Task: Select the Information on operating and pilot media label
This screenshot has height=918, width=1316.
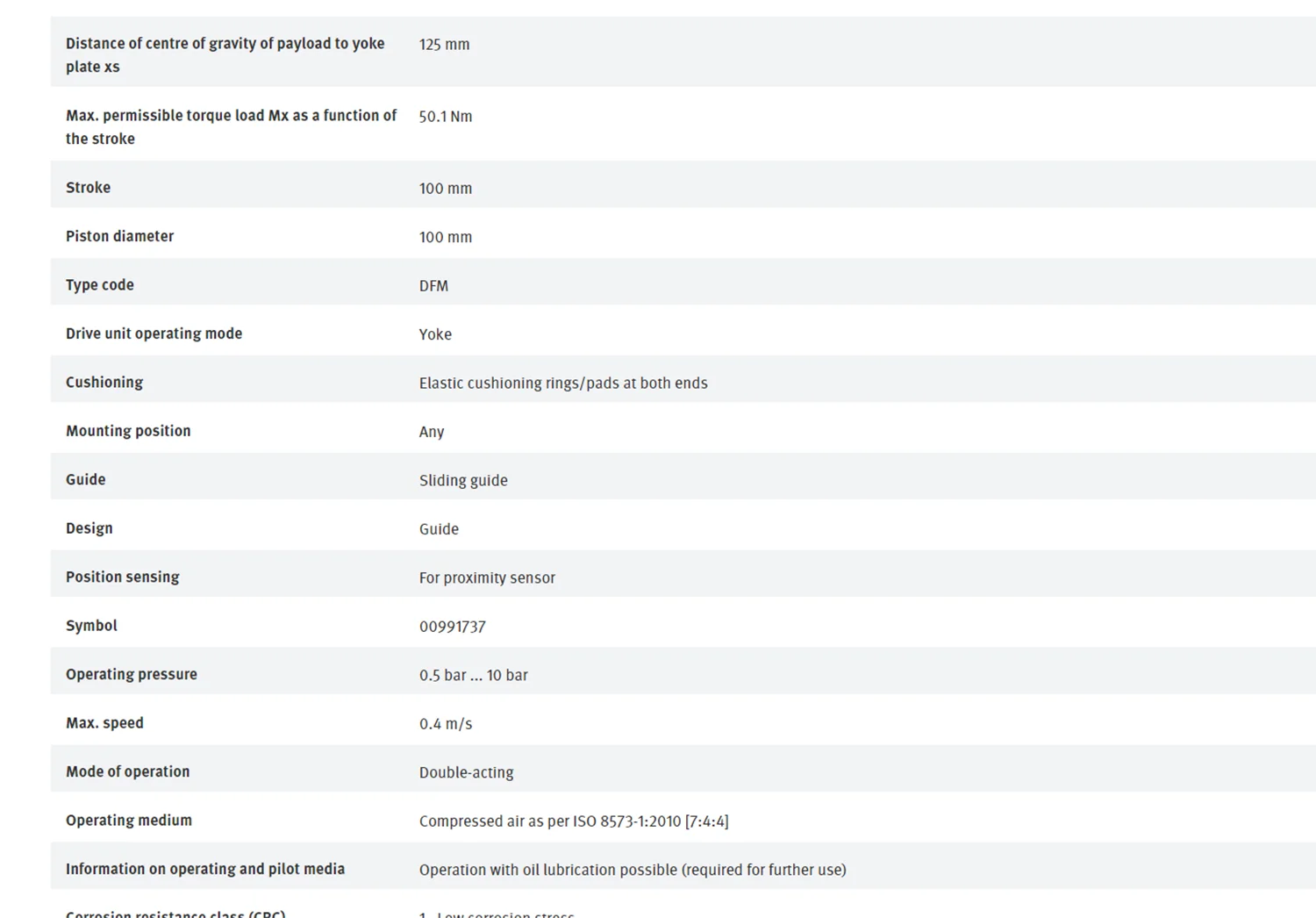Action: click(205, 869)
